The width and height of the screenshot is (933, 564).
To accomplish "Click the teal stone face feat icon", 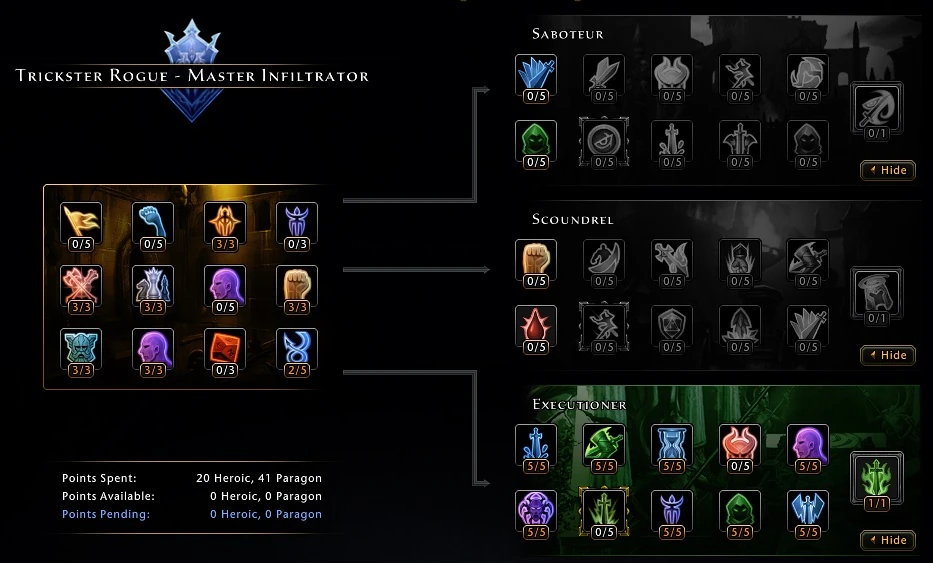I will click(x=81, y=353).
